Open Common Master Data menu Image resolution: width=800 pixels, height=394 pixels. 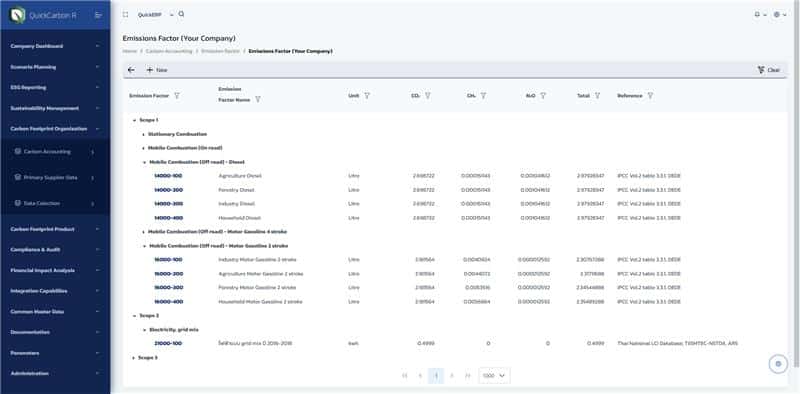tap(55, 311)
